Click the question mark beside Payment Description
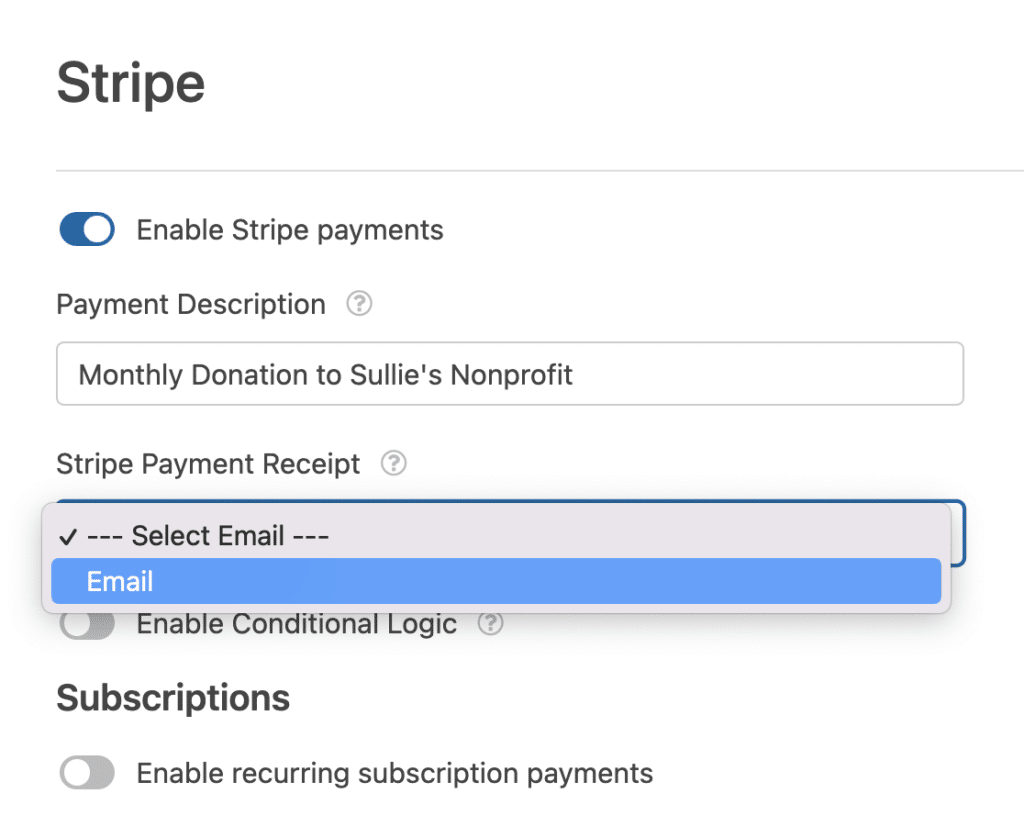The width and height of the screenshot is (1024, 827). tap(359, 304)
